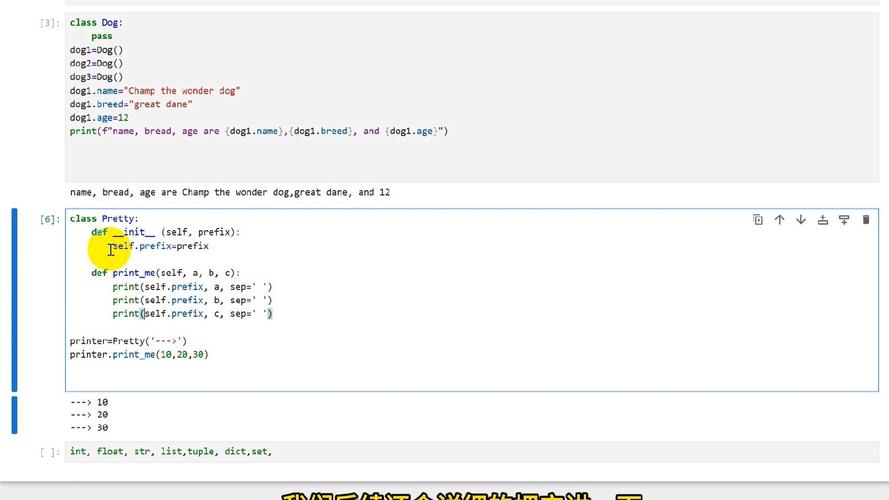Click the dog1.name assignment line

coord(155,91)
